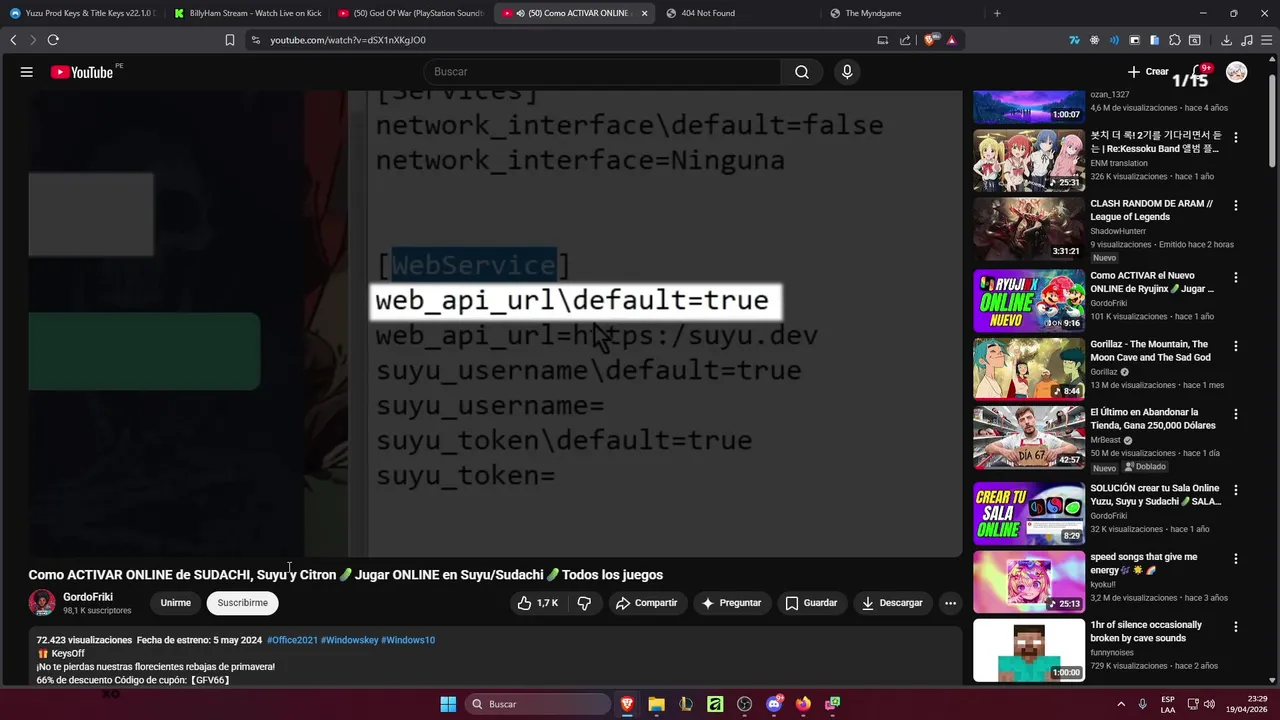
Task: Open more actions ellipsis under the video
Action: coord(950,603)
